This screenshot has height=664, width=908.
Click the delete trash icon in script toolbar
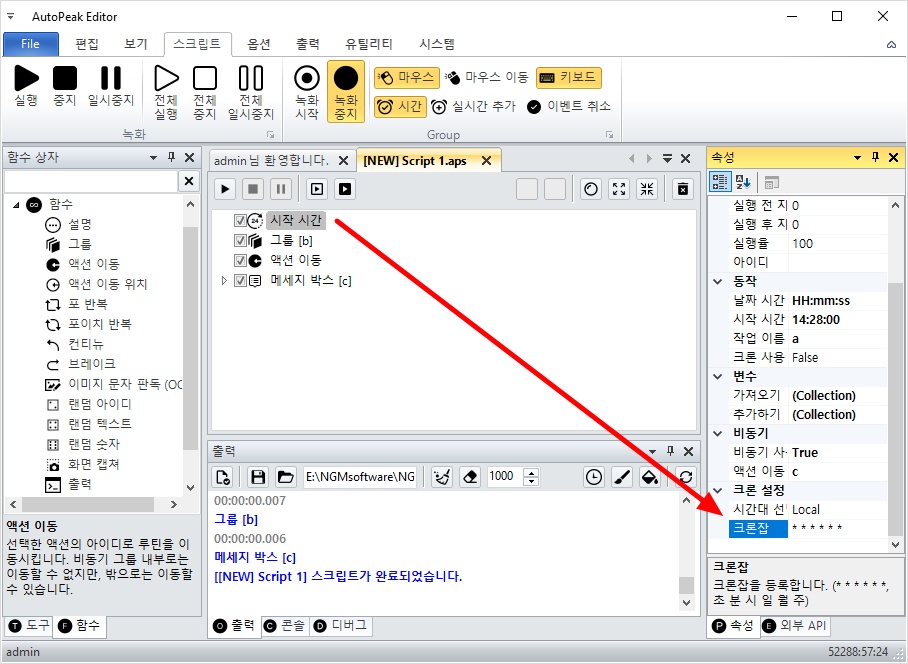[x=683, y=189]
